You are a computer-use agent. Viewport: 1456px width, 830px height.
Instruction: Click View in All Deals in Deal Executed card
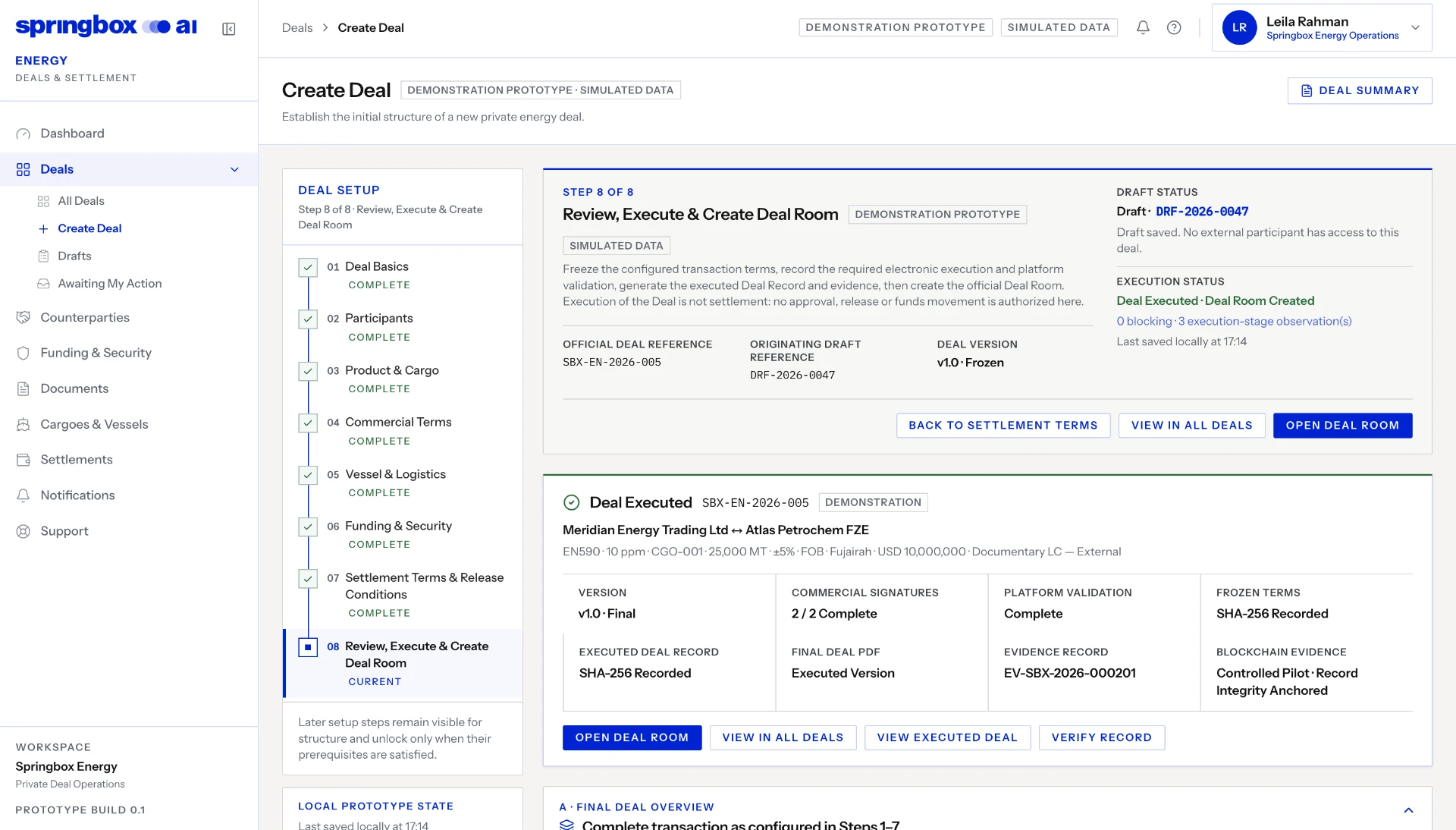tap(783, 737)
